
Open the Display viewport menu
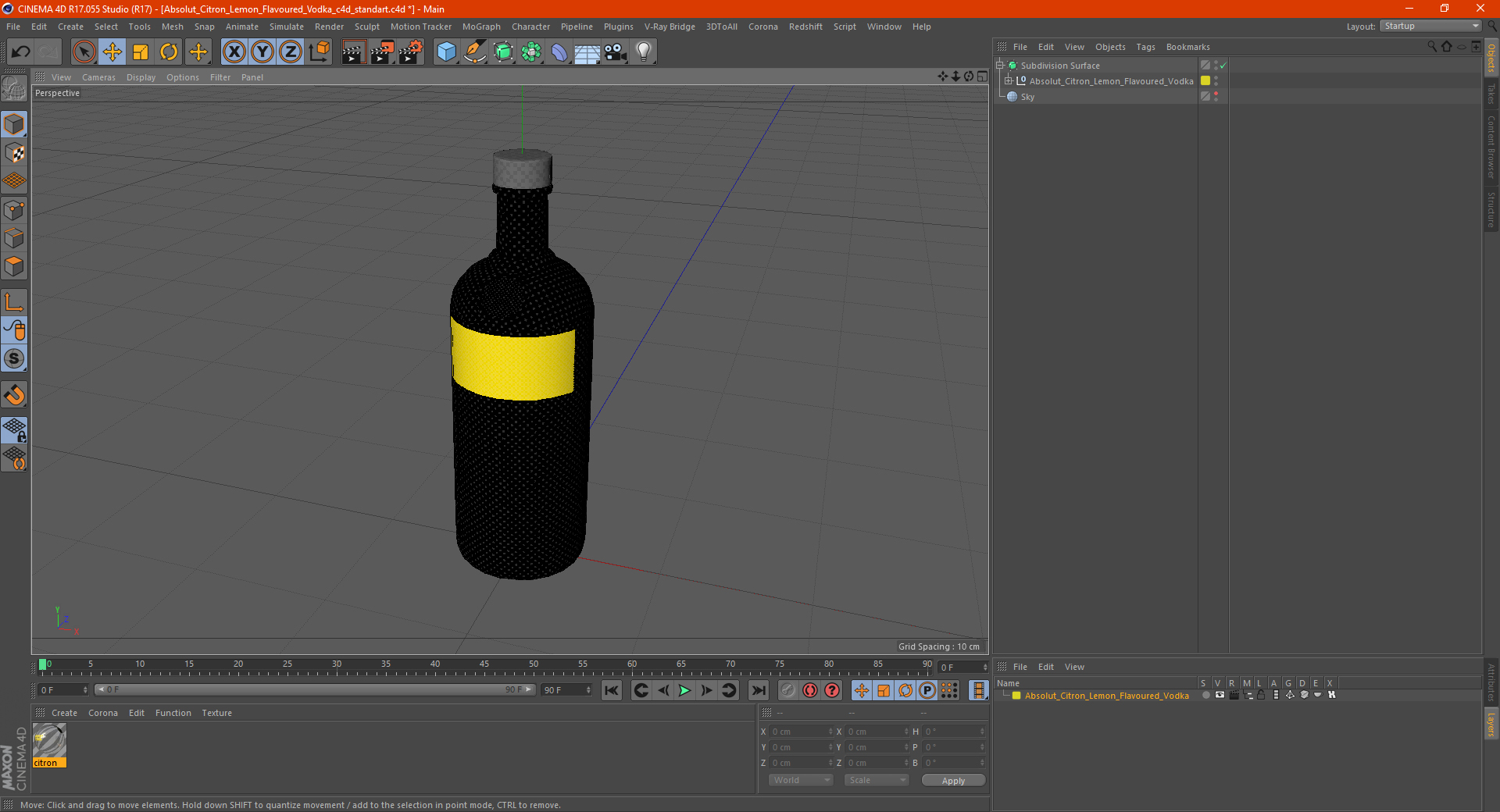click(141, 77)
